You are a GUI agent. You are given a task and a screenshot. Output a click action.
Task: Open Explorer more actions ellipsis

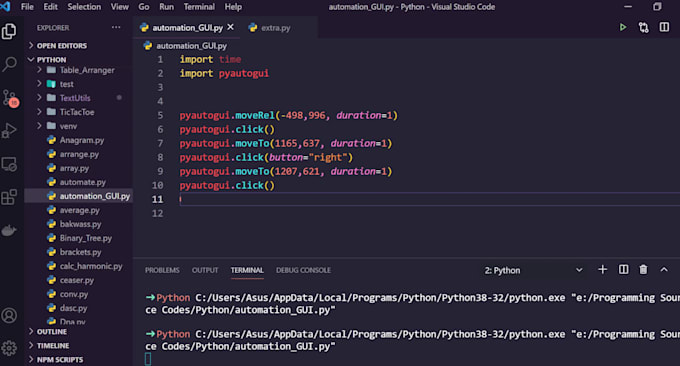116,27
